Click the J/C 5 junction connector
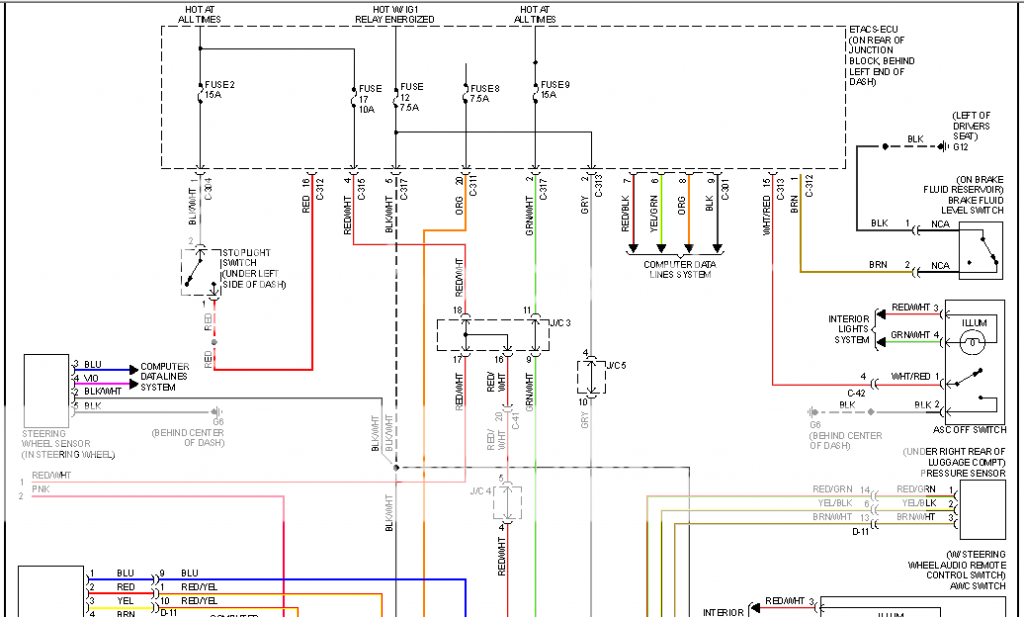The image size is (1024, 617). click(592, 378)
